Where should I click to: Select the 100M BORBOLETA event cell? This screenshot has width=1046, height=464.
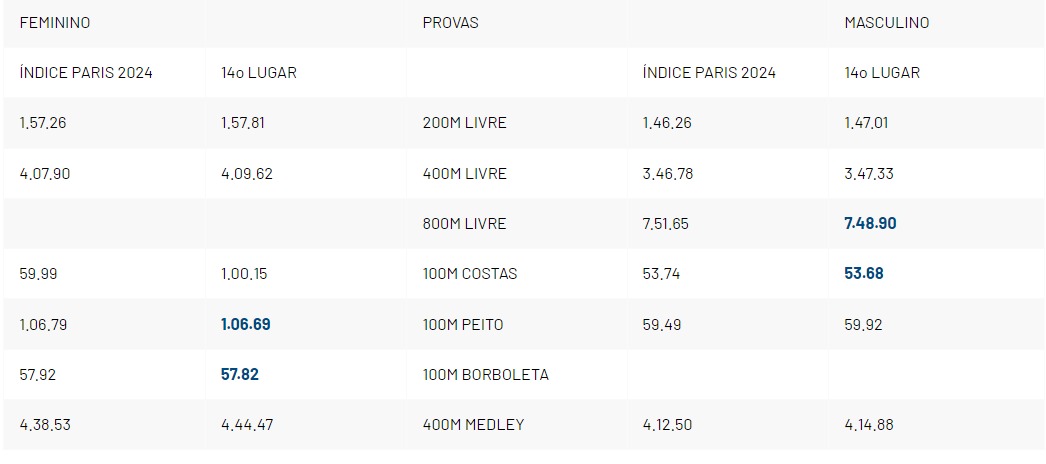click(485, 374)
